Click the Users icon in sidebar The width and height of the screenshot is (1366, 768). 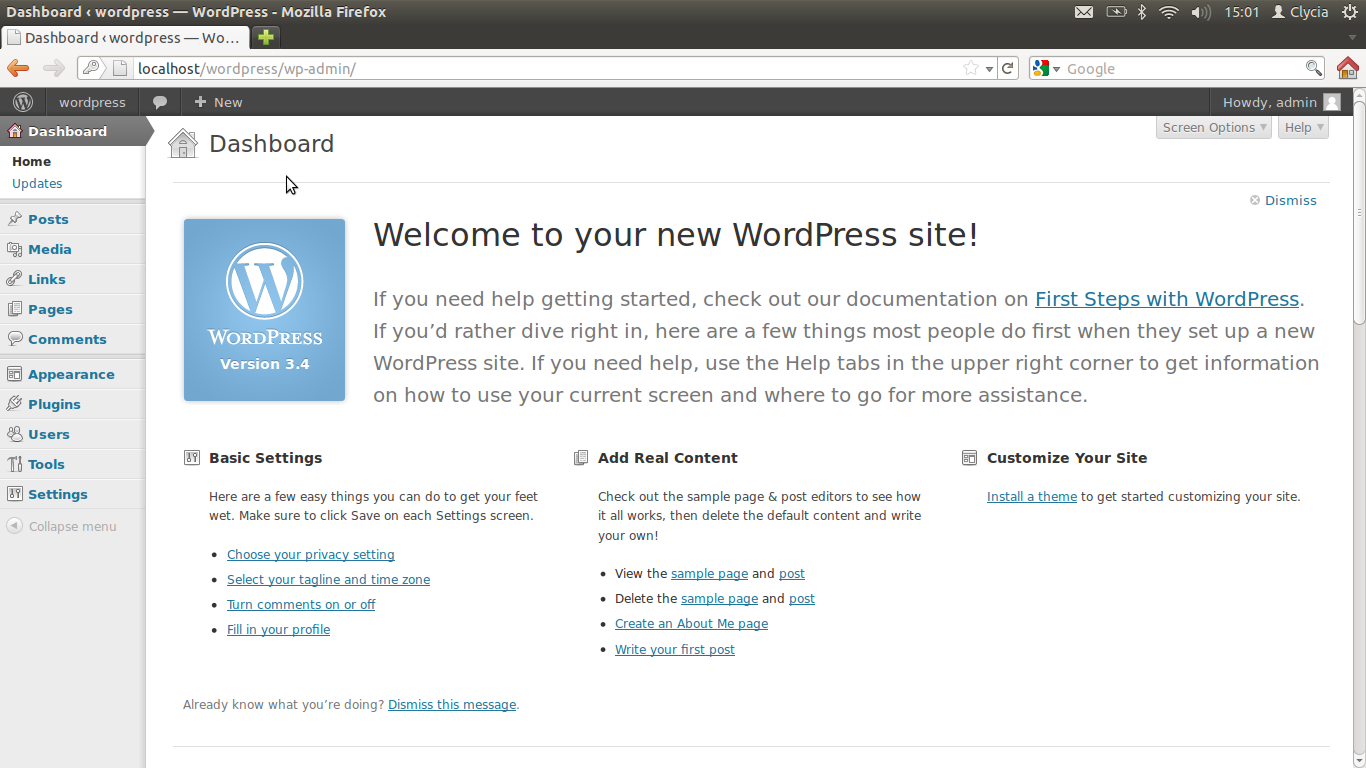point(14,434)
